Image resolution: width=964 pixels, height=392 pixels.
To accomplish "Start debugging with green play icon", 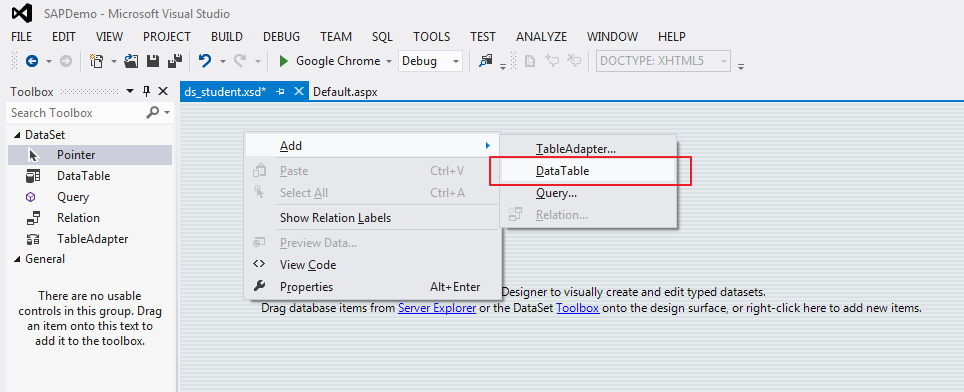I will click(283, 61).
